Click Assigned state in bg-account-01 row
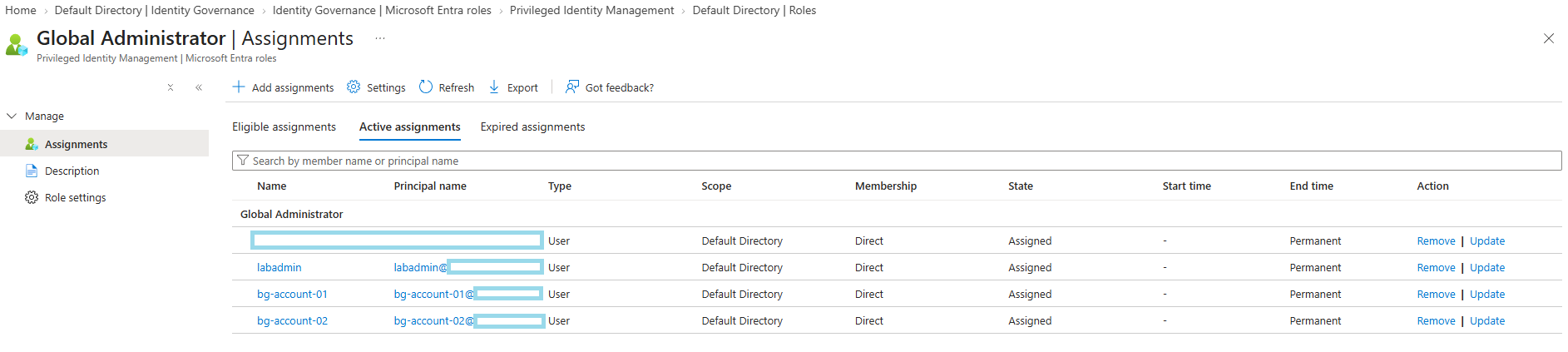Screen dimensions: 1568x352 coord(1029,294)
